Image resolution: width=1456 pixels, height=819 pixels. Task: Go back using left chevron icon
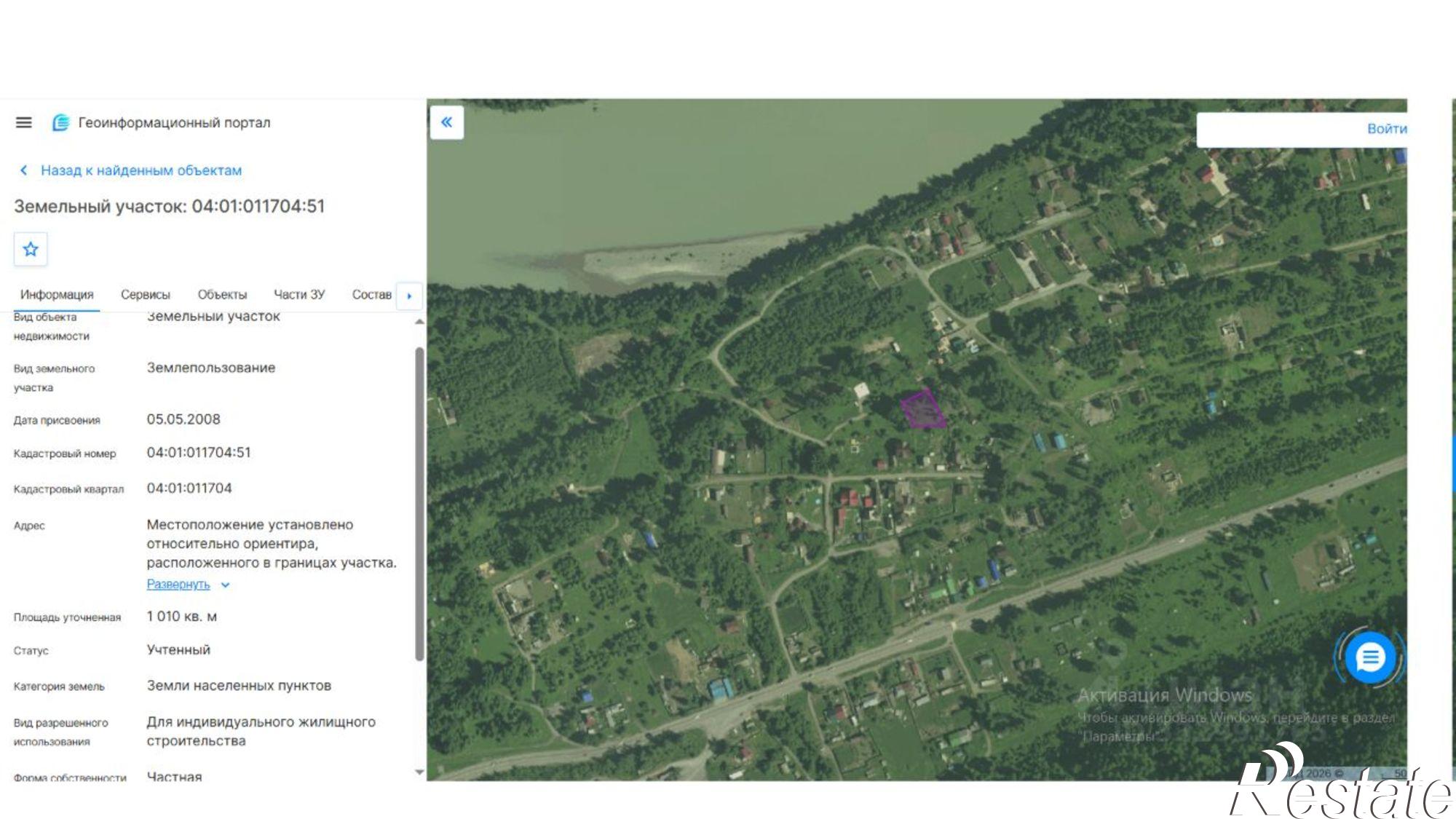[23, 170]
